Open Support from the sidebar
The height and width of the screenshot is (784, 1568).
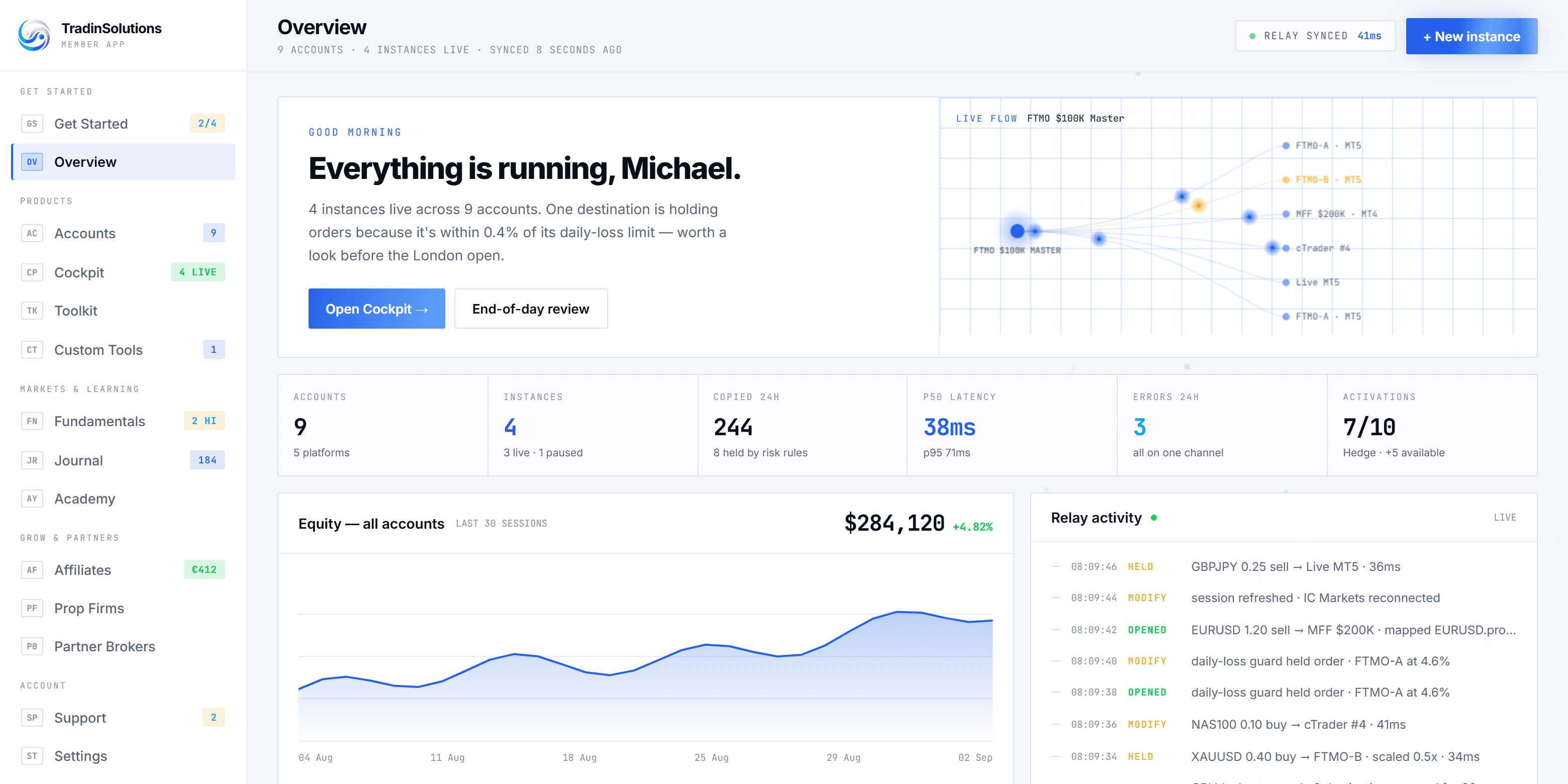point(123,717)
